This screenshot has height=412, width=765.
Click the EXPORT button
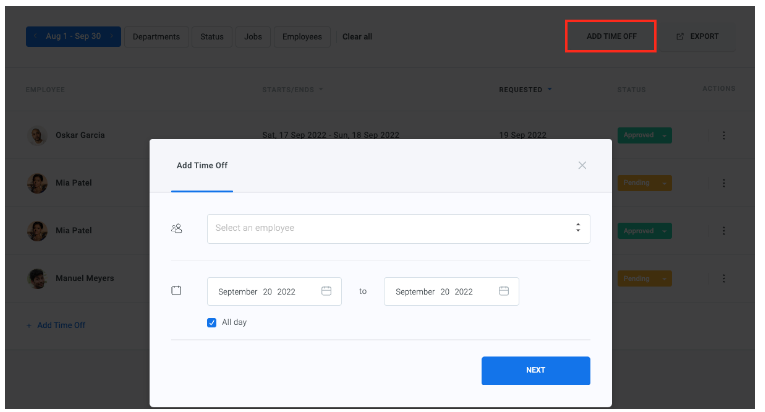[x=698, y=37]
